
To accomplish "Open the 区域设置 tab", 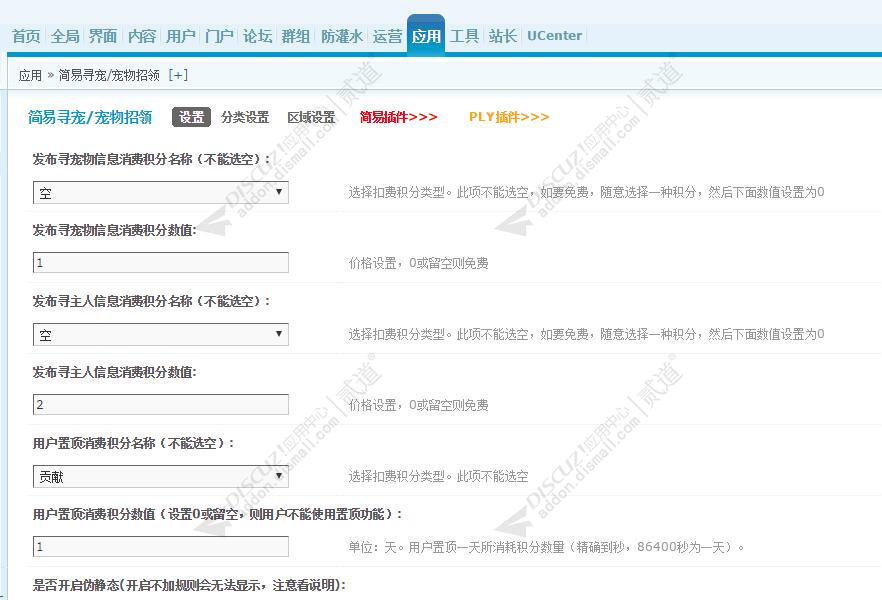I will 311,117.
